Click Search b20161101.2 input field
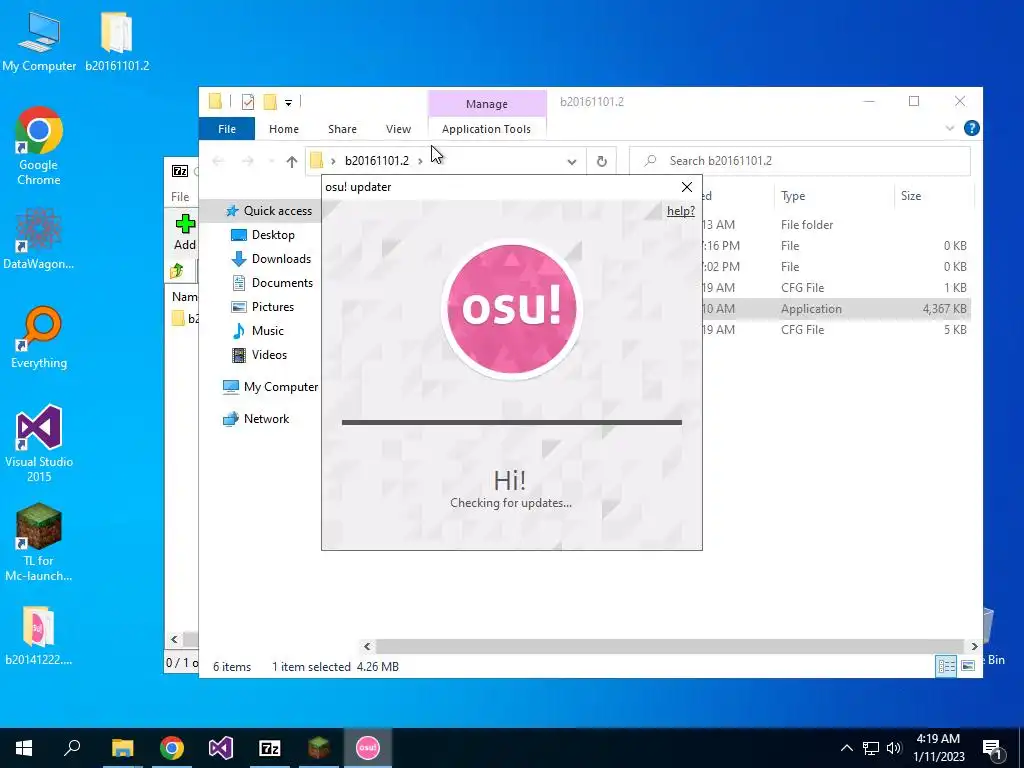 coord(800,161)
